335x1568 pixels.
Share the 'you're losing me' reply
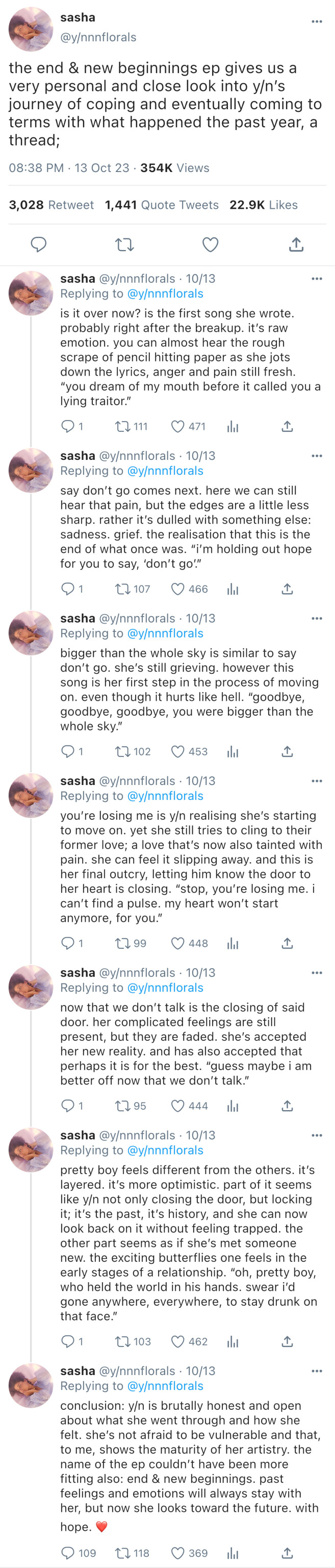(288, 943)
